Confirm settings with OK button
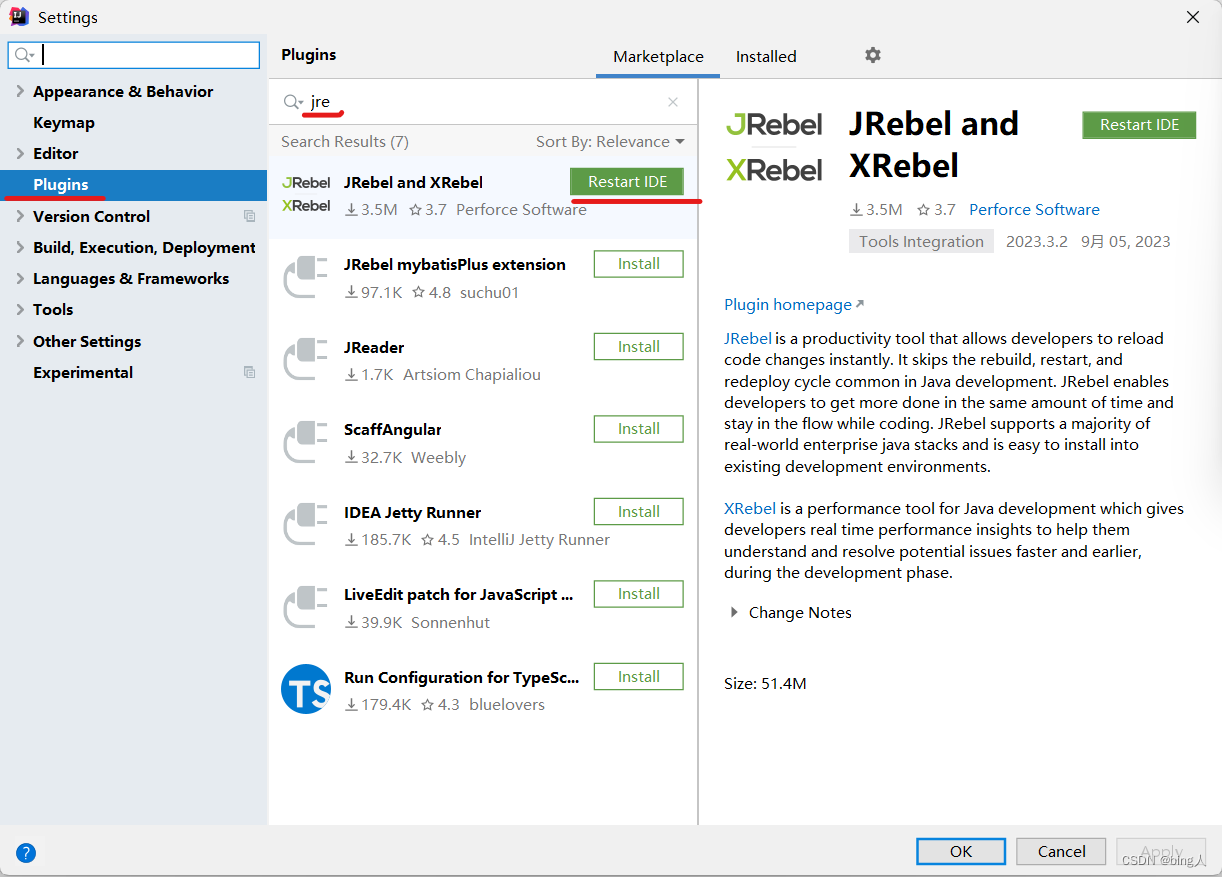 (961, 851)
